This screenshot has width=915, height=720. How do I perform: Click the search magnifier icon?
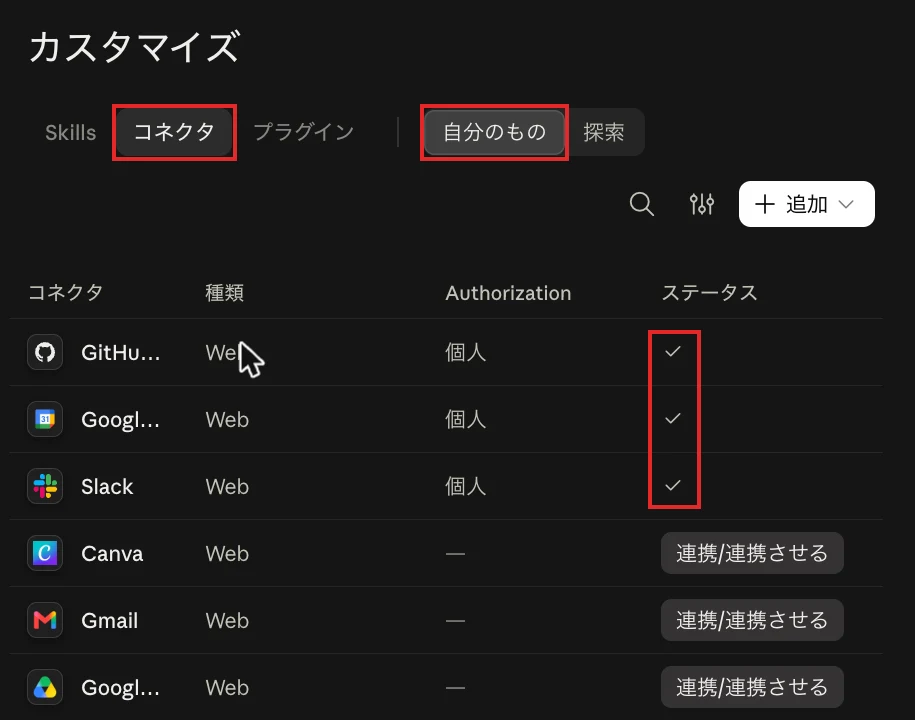tap(641, 204)
